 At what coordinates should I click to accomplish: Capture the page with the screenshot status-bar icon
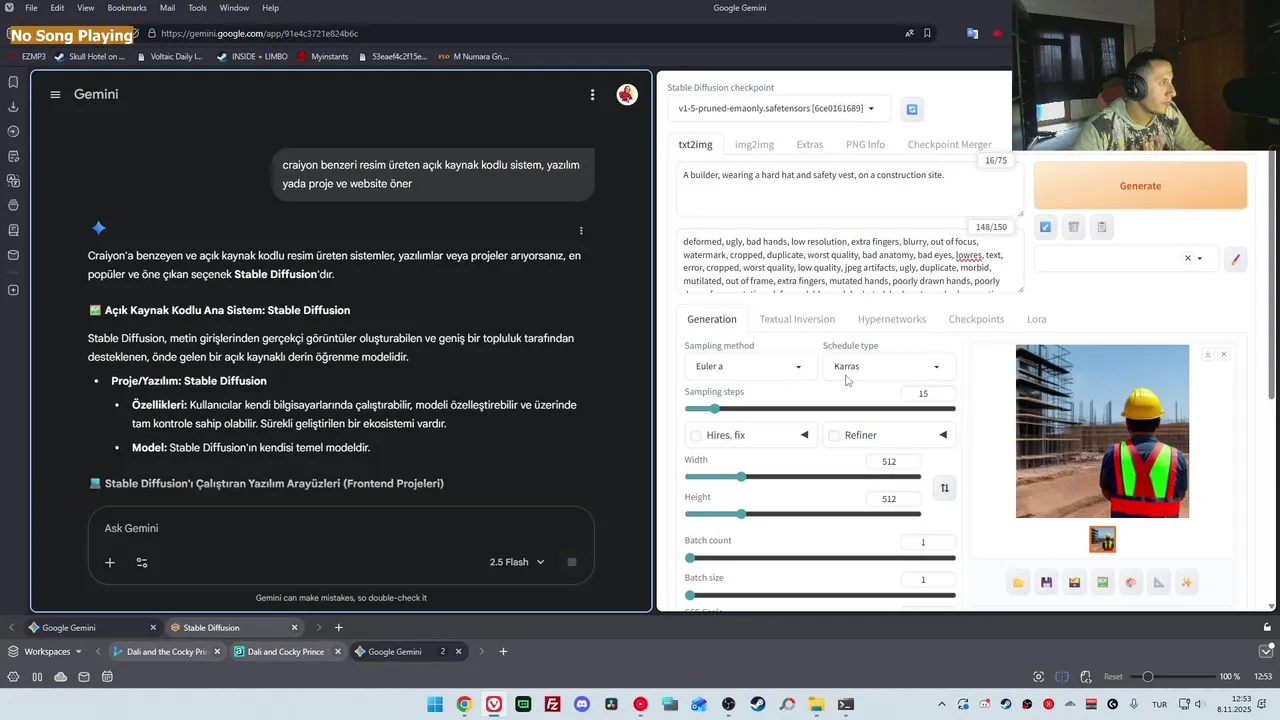click(x=1039, y=677)
